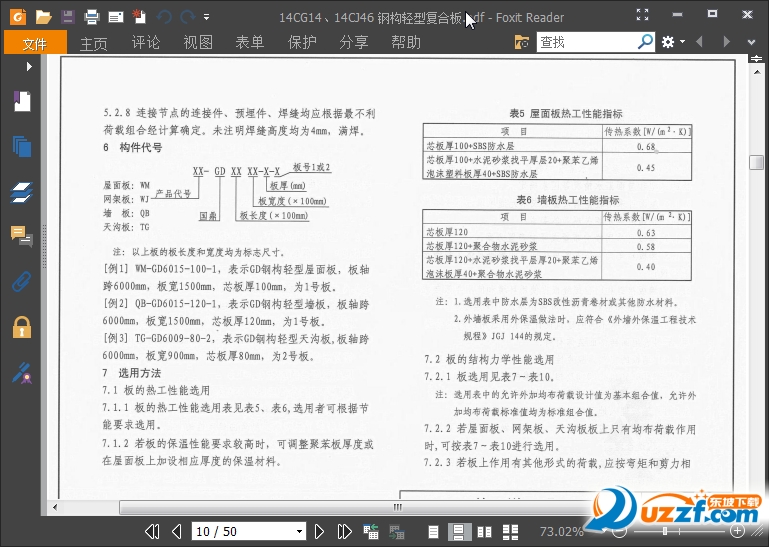Switch to continuous facing view mode
The height and width of the screenshot is (547, 769).
tap(511, 532)
